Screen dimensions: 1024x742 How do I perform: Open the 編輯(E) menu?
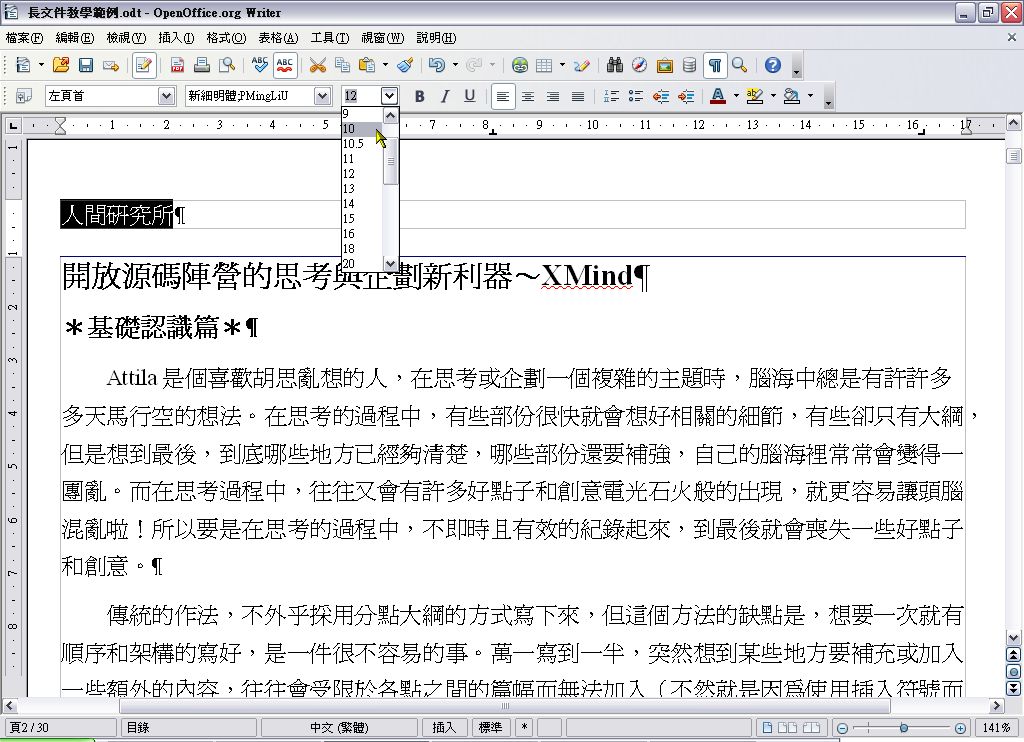coord(75,38)
